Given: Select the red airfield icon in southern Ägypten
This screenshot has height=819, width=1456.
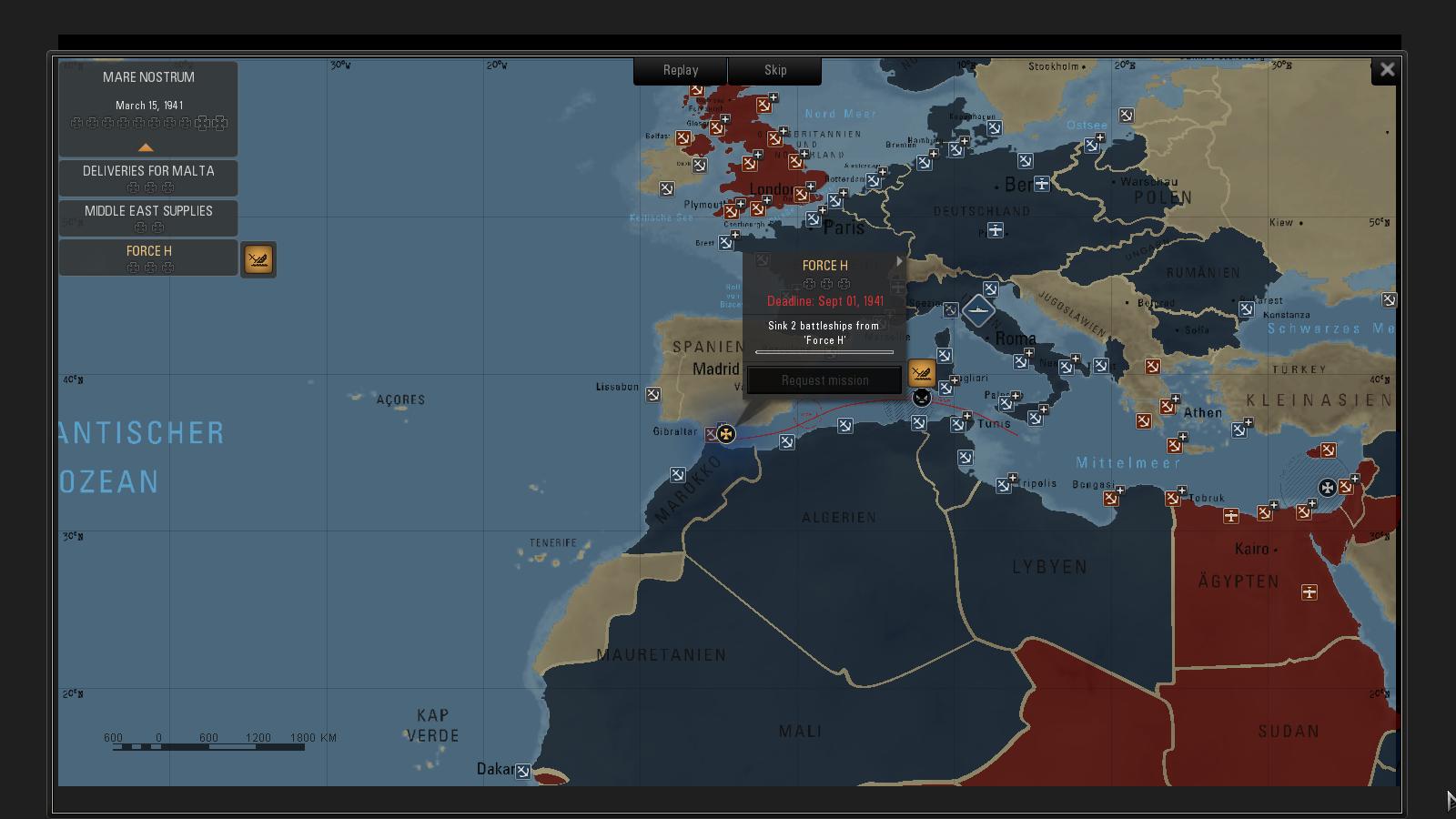Looking at the screenshot, I should point(1309,592).
